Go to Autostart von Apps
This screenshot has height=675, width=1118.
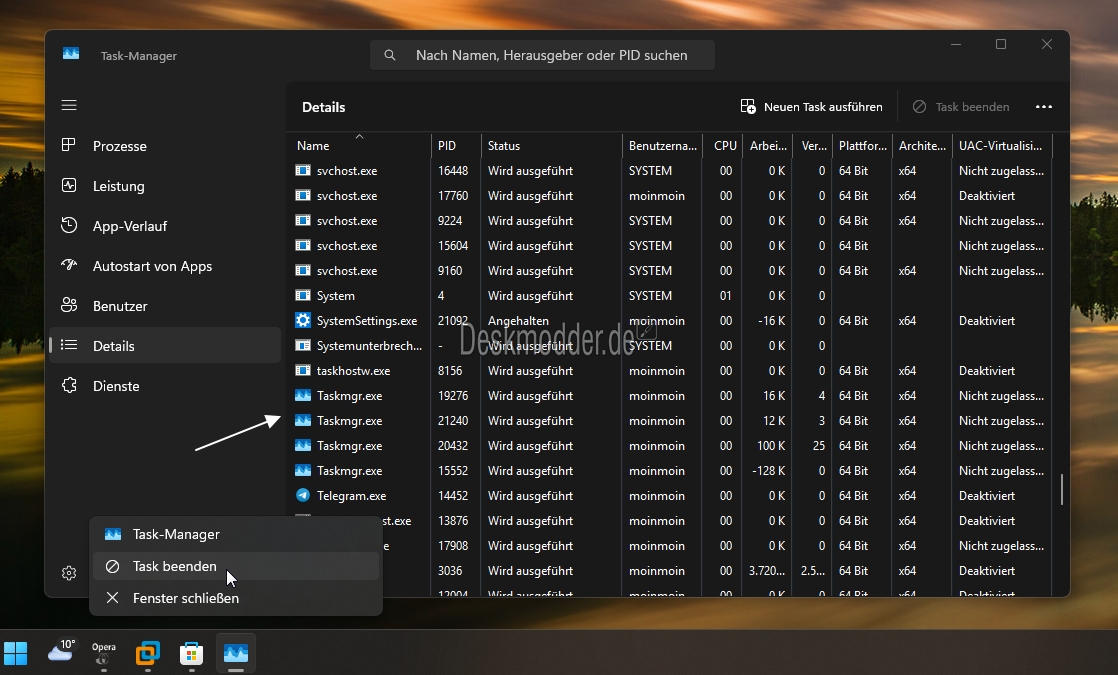(x=152, y=266)
